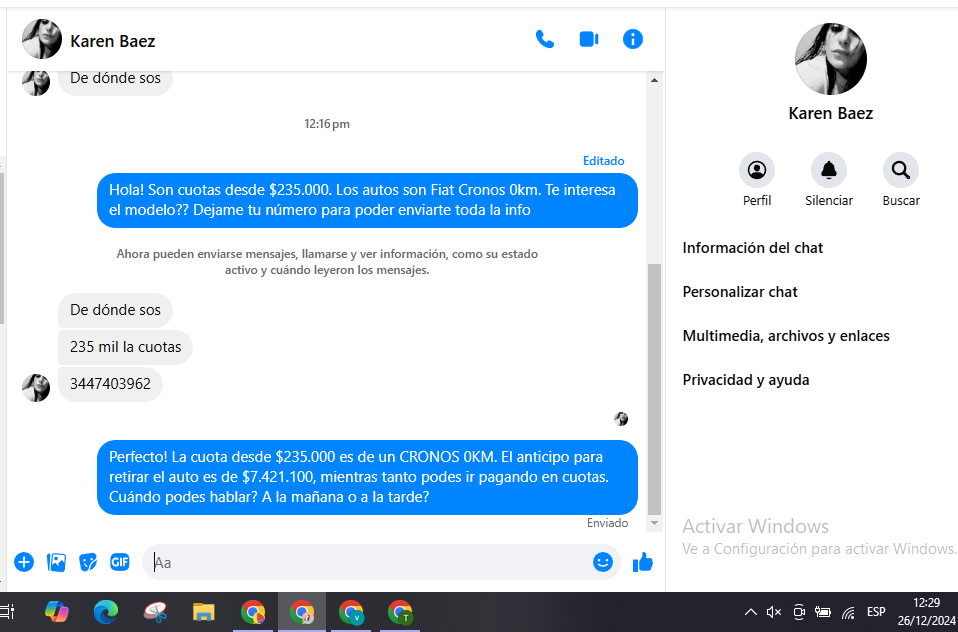The image size is (958, 632).
Task: Click the Aa message input field
Action: coord(370,562)
